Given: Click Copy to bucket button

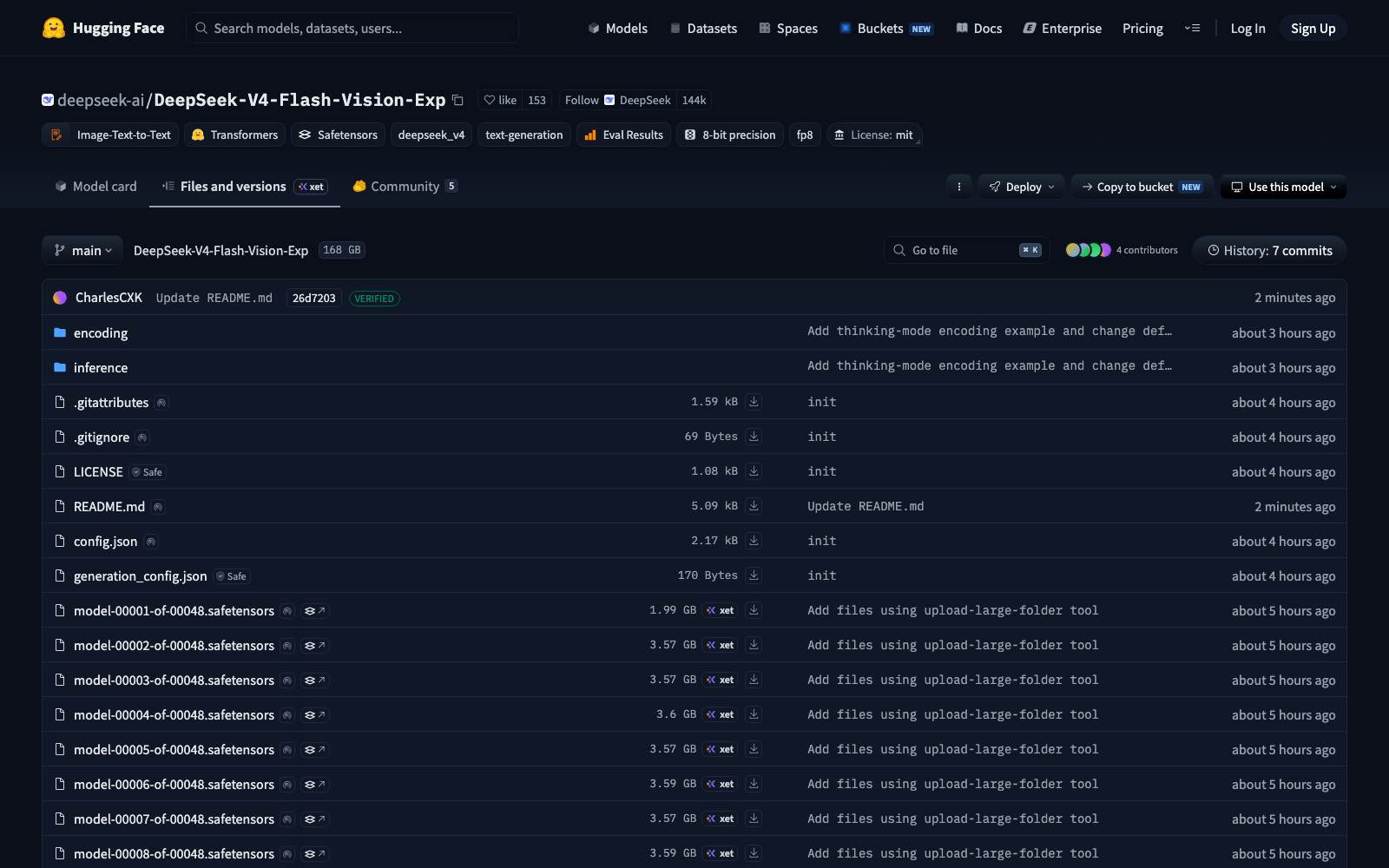Looking at the screenshot, I should pyautogui.click(x=1142, y=187).
